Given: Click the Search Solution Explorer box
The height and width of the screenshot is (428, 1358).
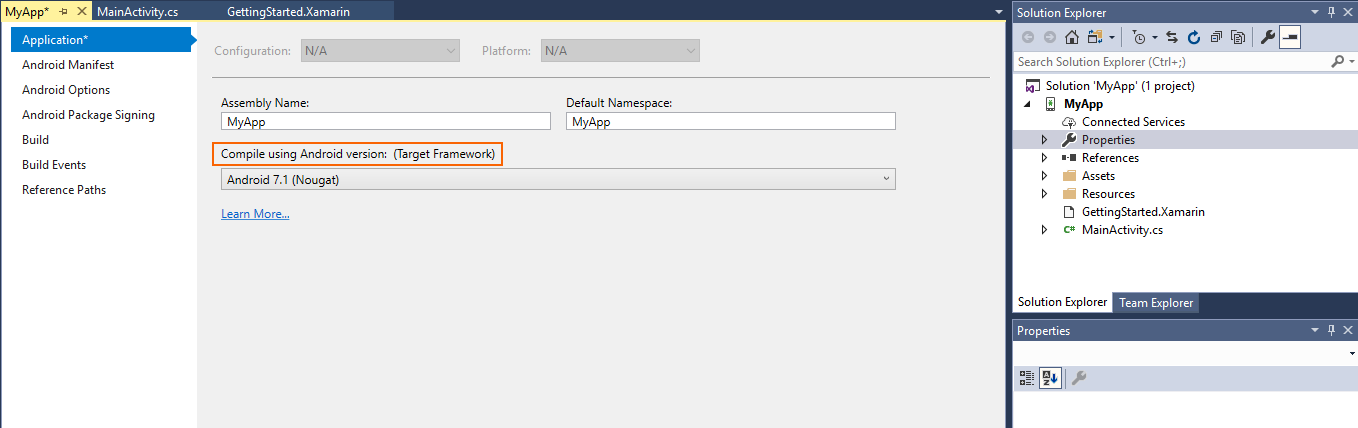Looking at the screenshot, I should point(1172,61).
